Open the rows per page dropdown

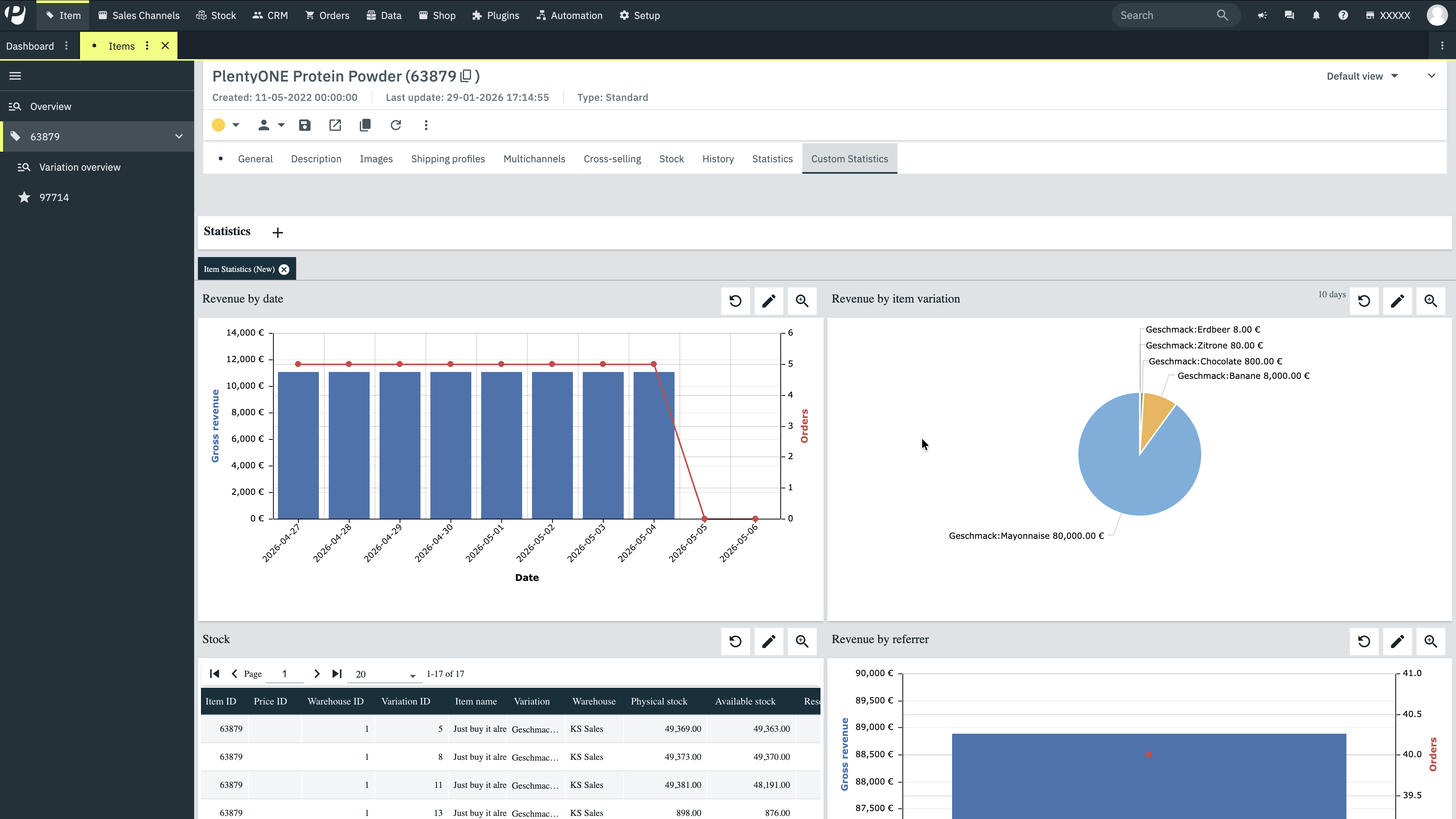point(384,674)
